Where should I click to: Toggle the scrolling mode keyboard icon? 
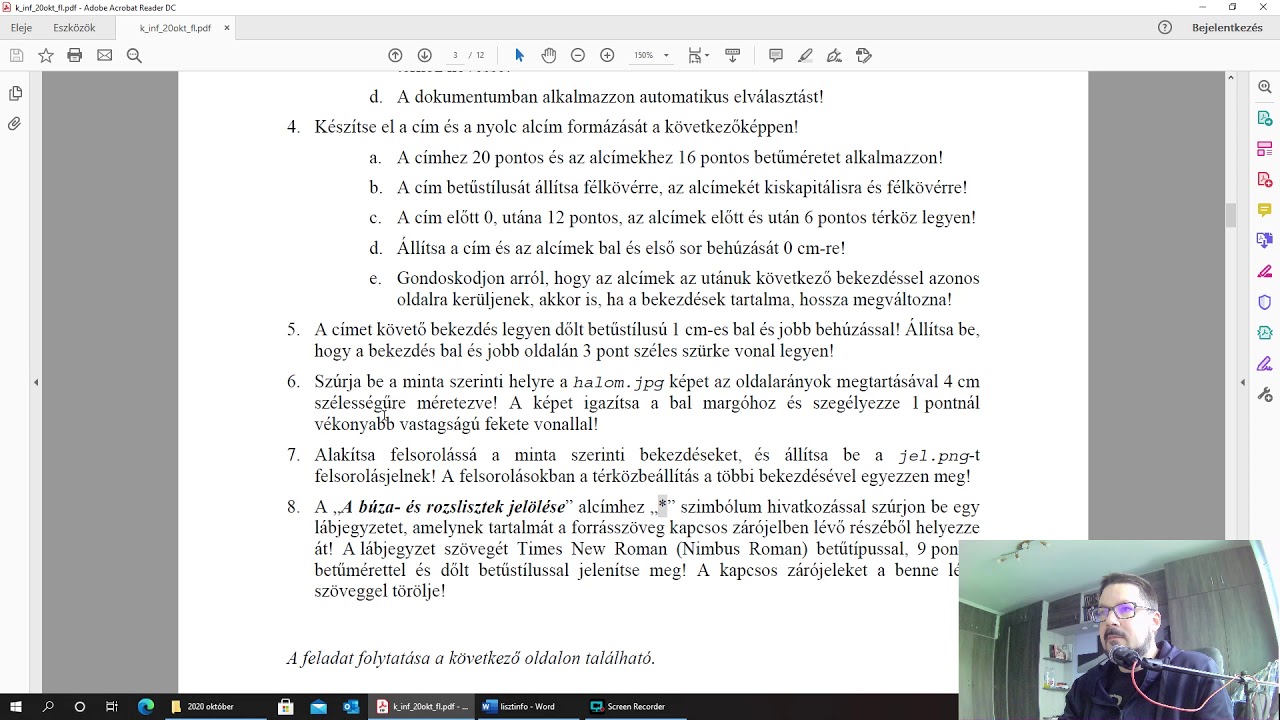(732, 56)
